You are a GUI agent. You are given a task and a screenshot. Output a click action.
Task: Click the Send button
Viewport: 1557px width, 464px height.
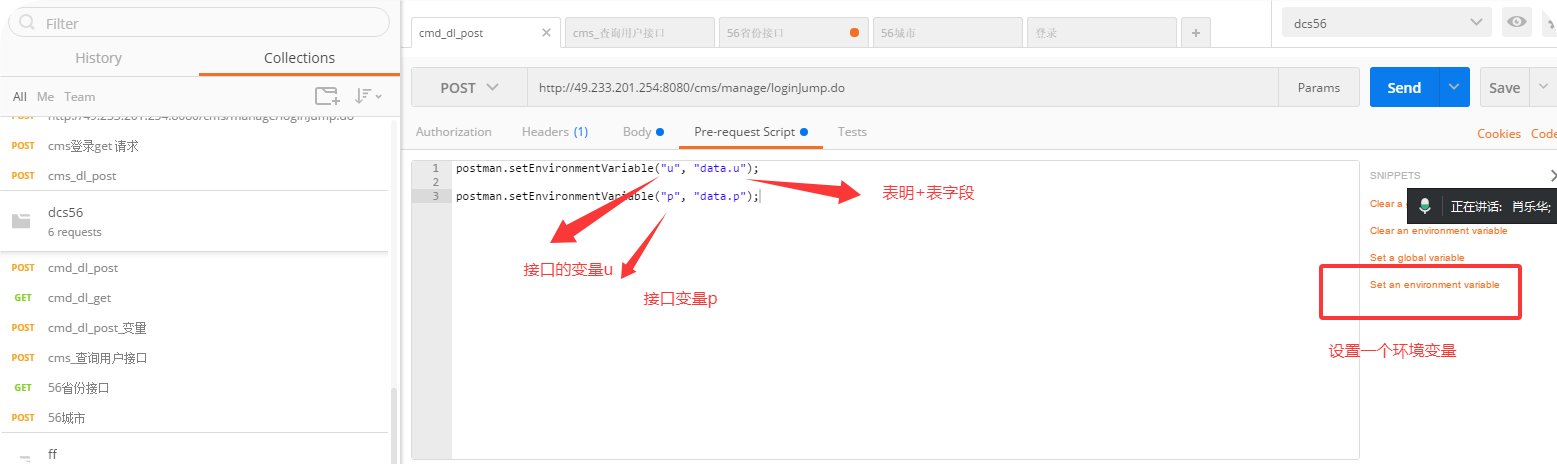click(1404, 87)
